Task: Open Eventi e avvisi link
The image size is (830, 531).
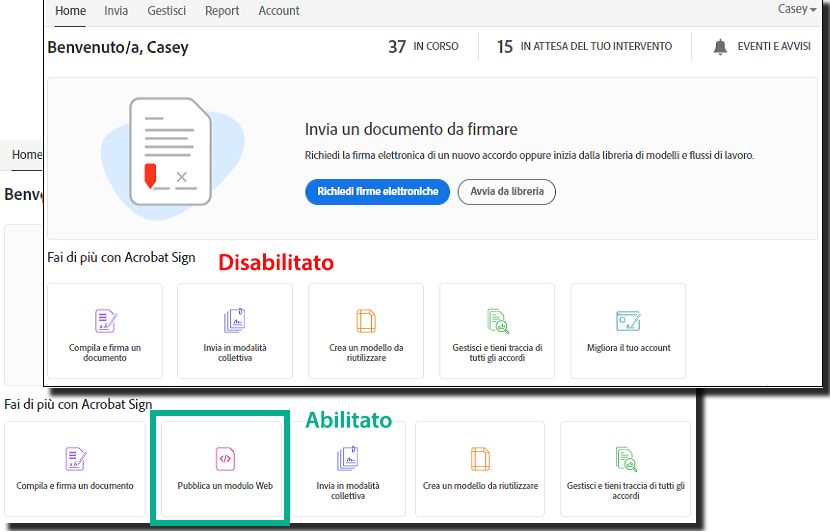Action: (773, 47)
